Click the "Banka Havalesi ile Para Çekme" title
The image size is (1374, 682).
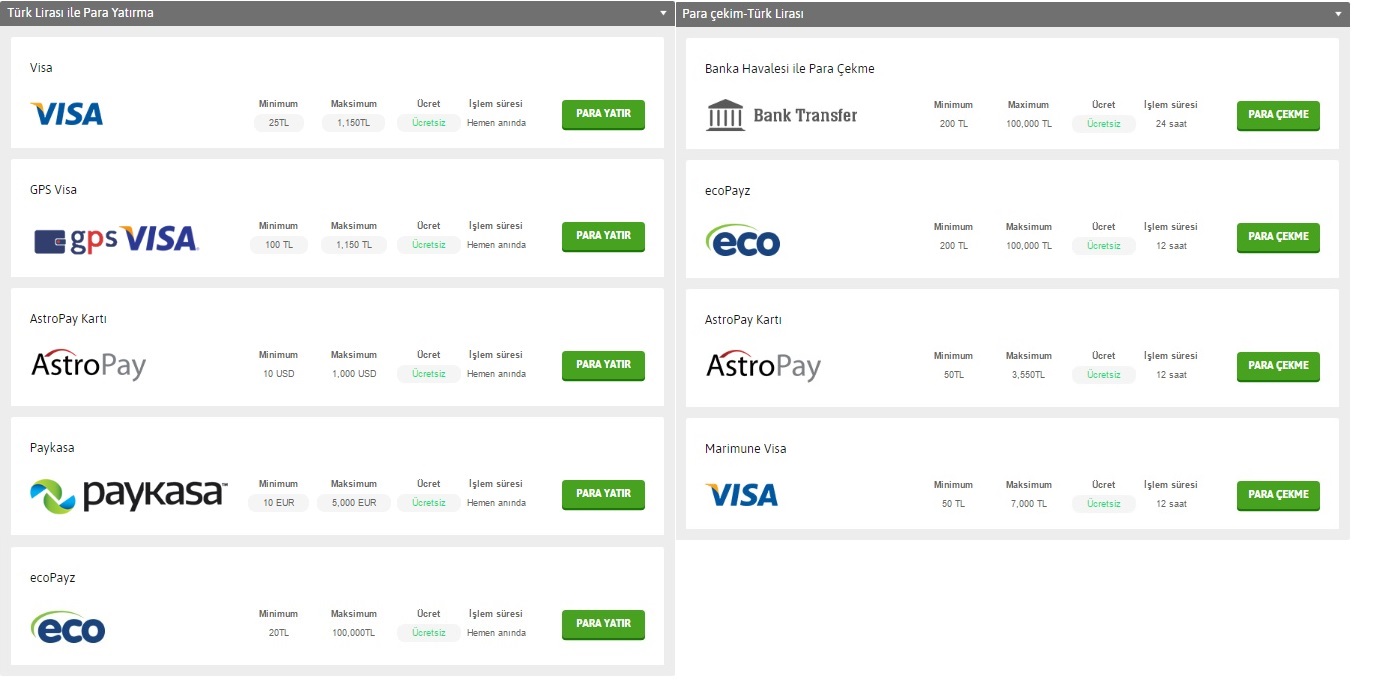[790, 69]
